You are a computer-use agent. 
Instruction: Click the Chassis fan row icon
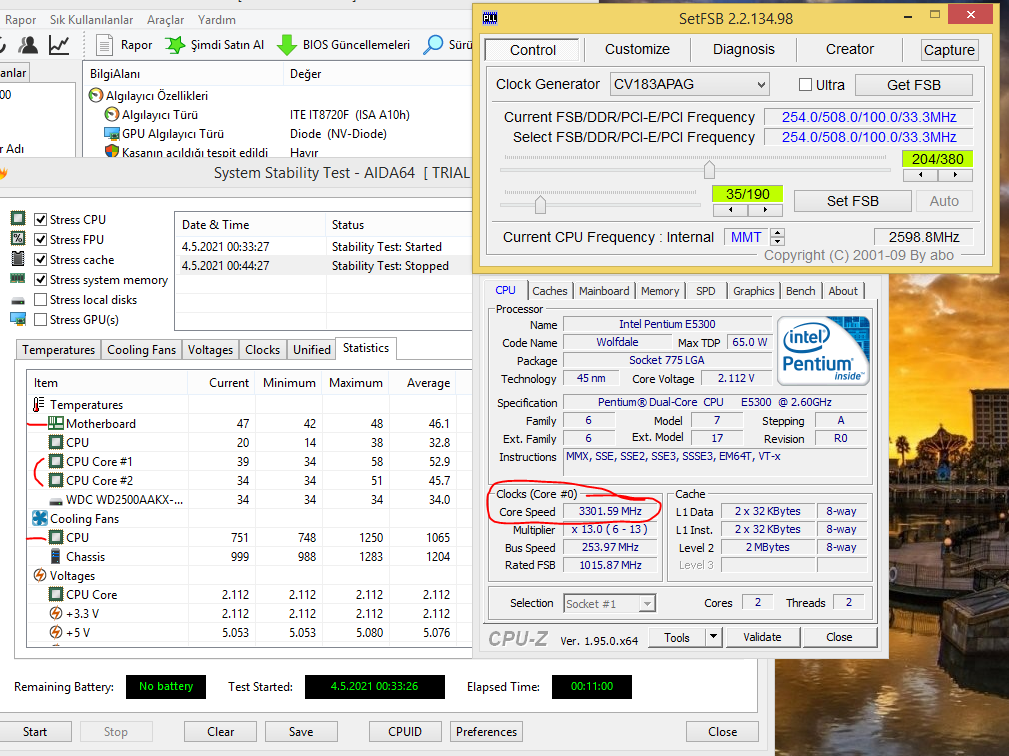[56, 557]
